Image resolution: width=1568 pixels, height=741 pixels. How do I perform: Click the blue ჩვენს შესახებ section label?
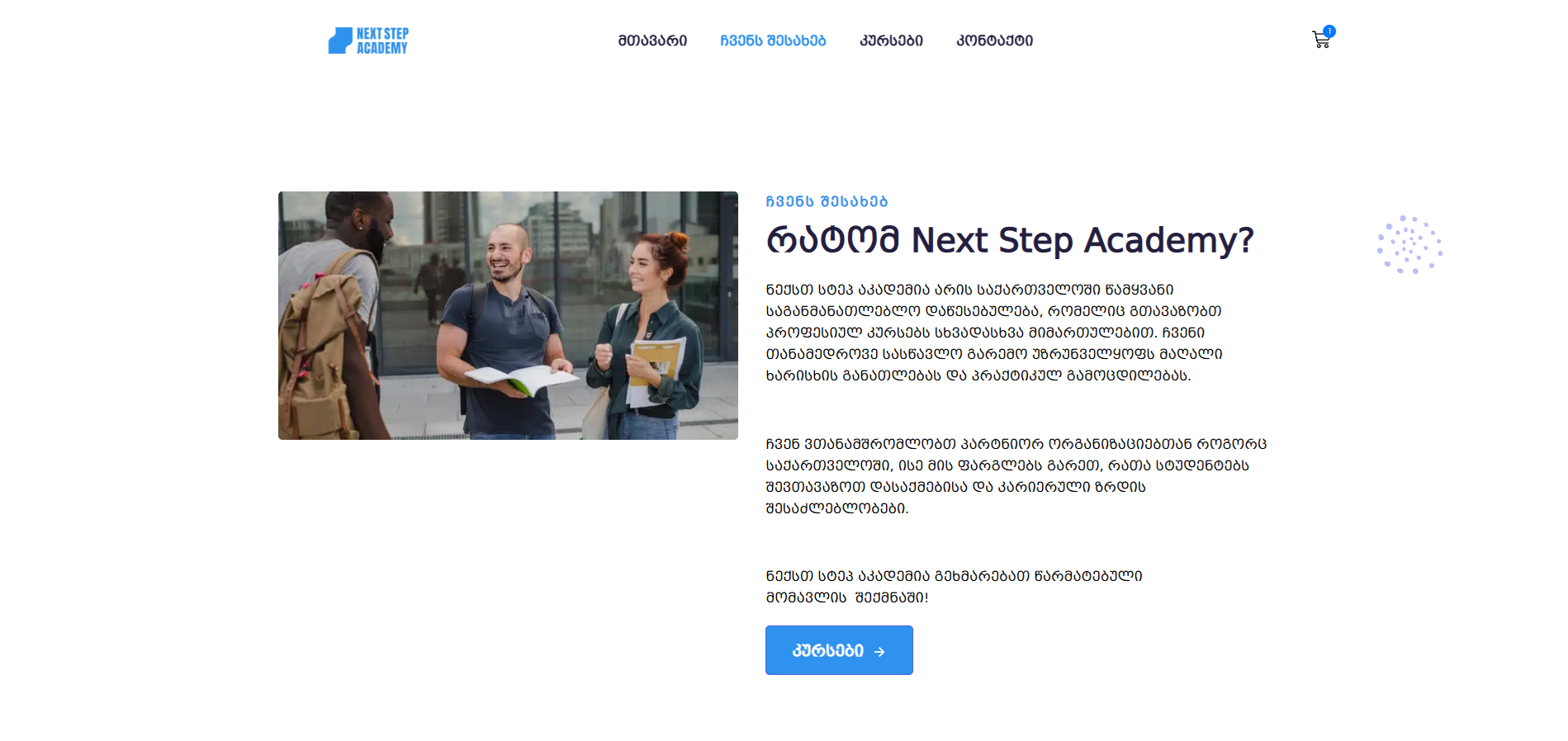tap(827, 201)
